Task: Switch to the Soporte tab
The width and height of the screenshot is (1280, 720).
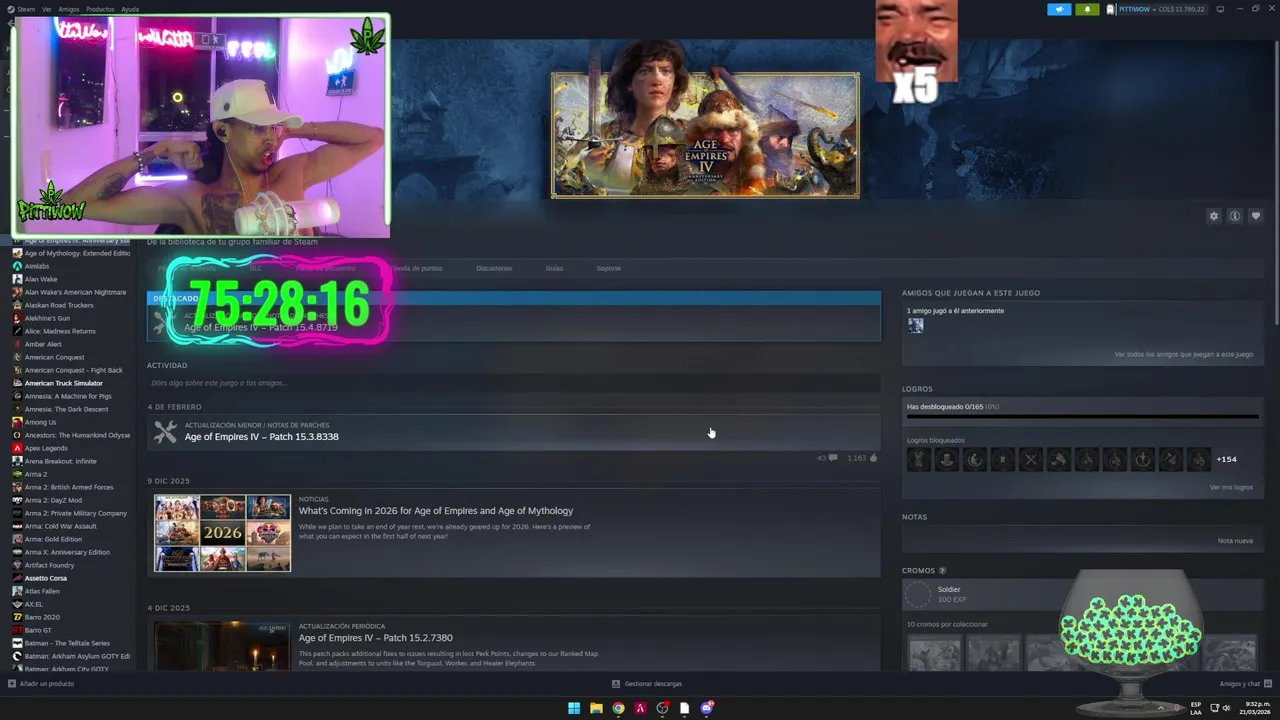Action: [x=608, y=268]
